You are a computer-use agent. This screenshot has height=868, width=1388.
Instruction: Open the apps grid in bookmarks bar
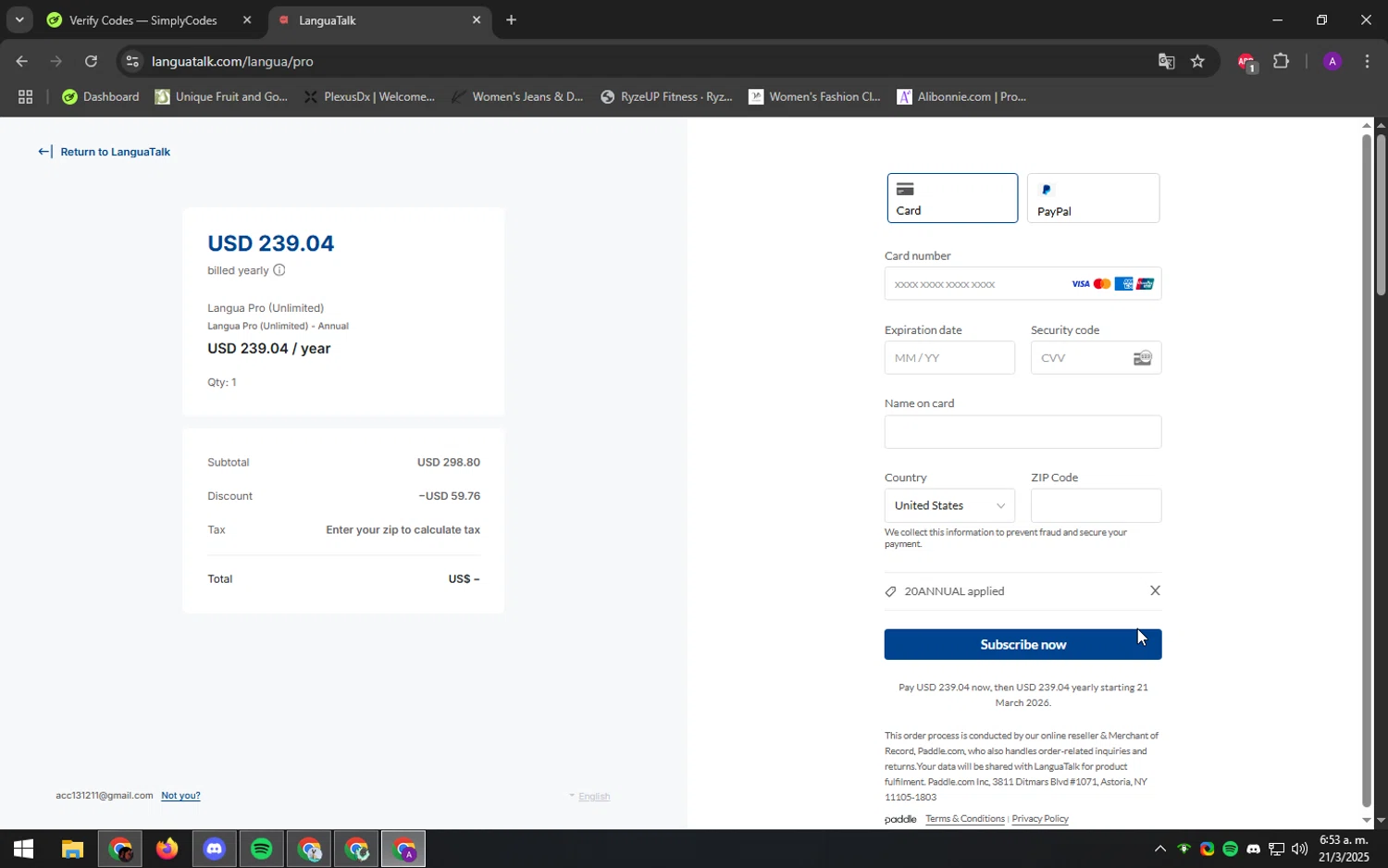[25, 97]
